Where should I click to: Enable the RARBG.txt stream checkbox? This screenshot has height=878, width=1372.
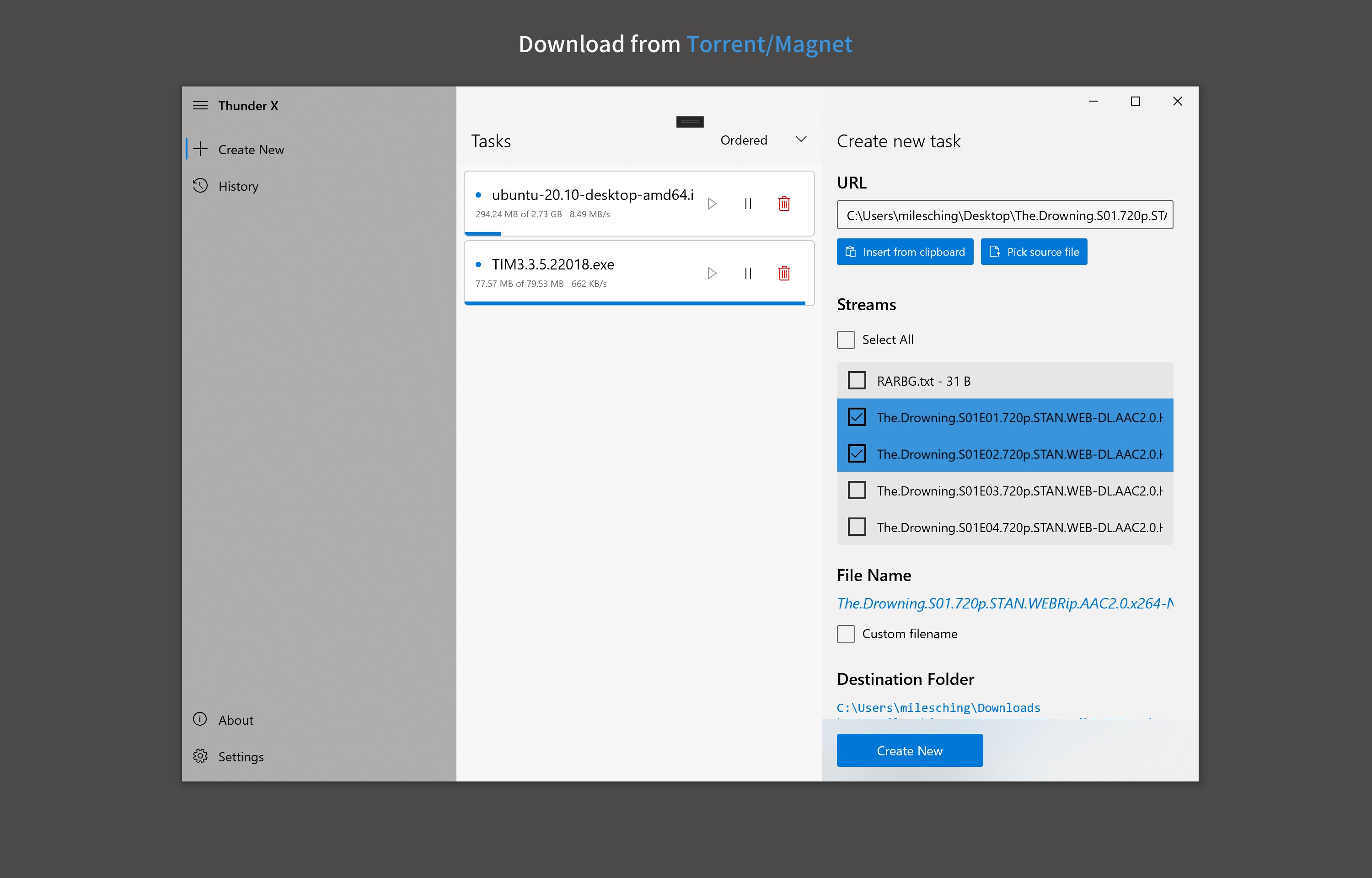tap(857, 380)
